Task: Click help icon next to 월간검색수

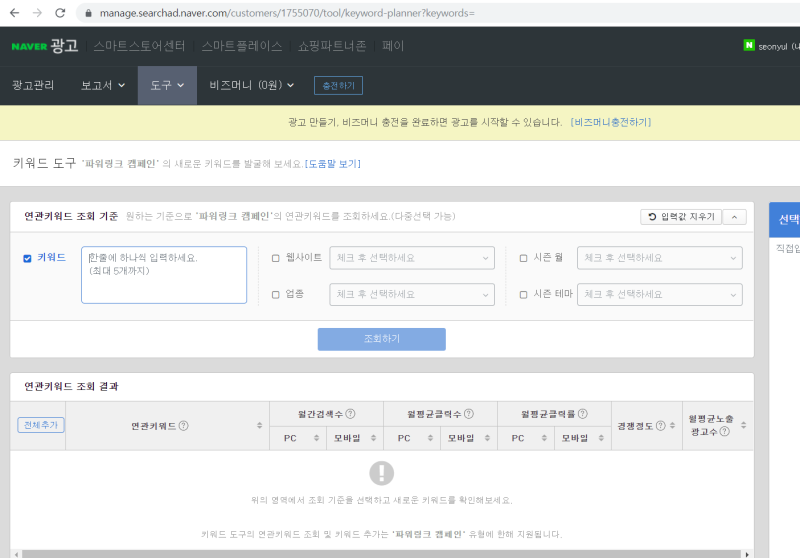Action: click(350, 414)
